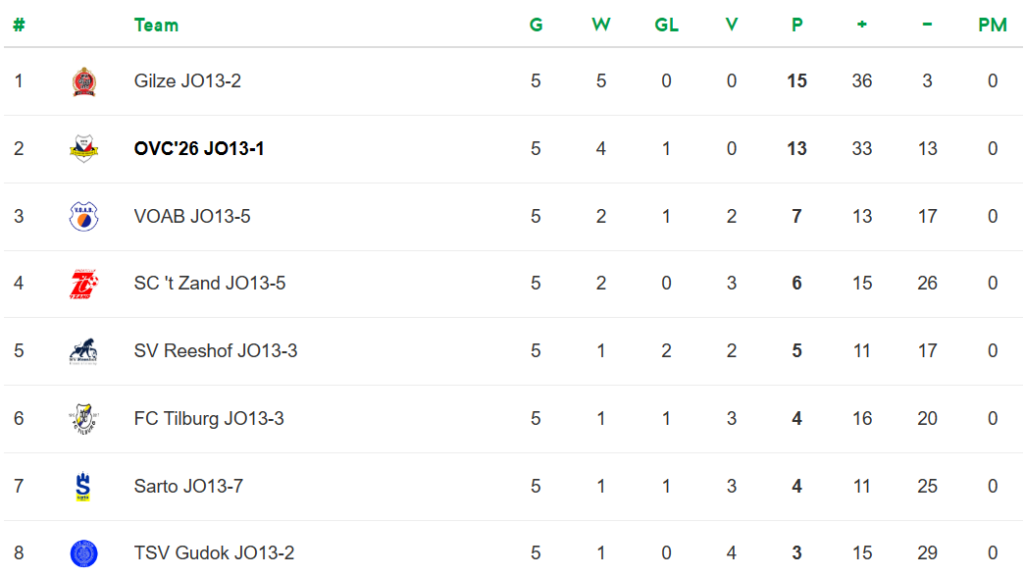This screenshot has width=1024, height=577.
Task: Click the OVC'26 JO13-1 club crest
Action: click(84, 149)
